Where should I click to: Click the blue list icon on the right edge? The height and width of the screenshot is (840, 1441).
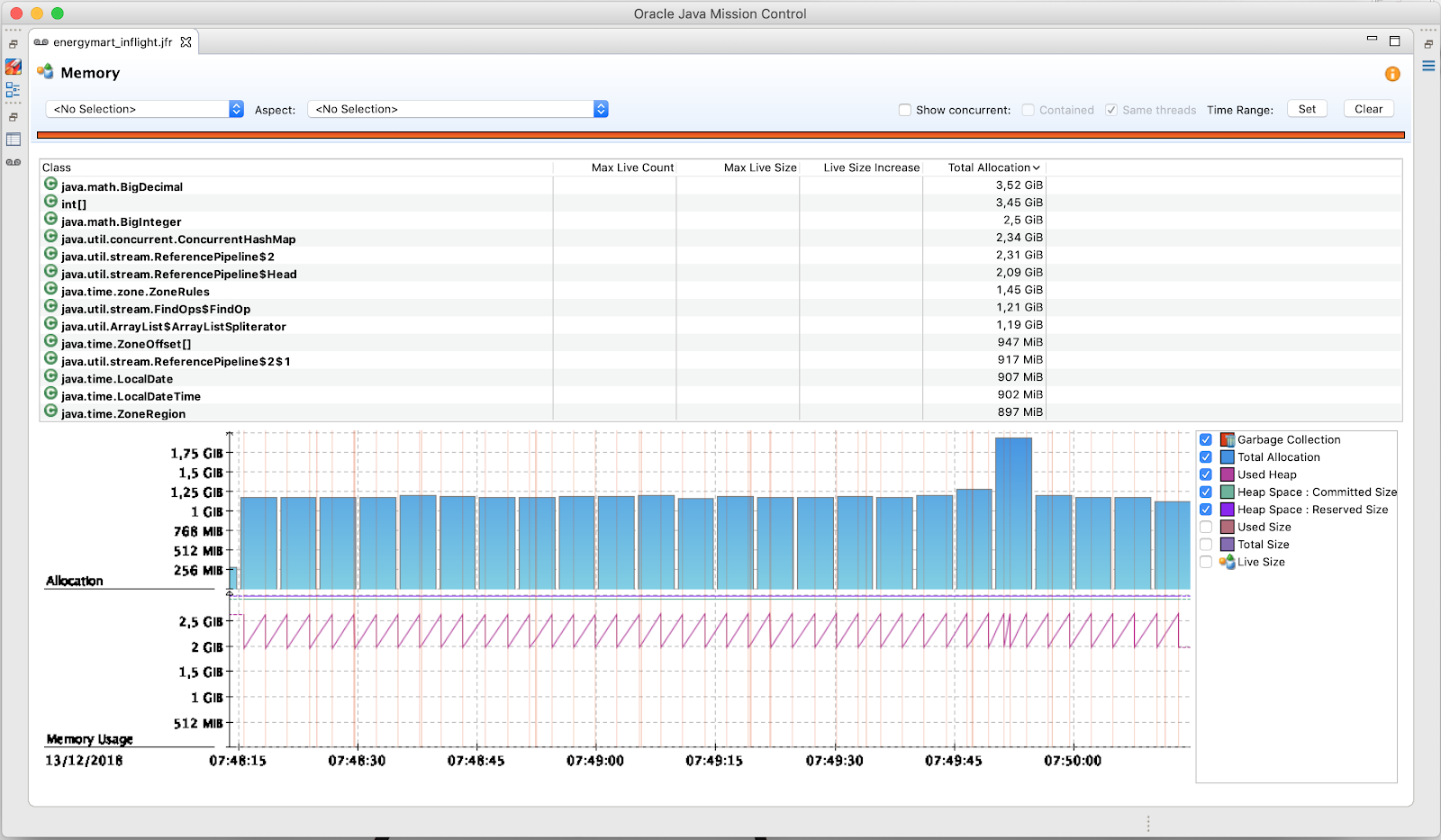click(1428, 65)
